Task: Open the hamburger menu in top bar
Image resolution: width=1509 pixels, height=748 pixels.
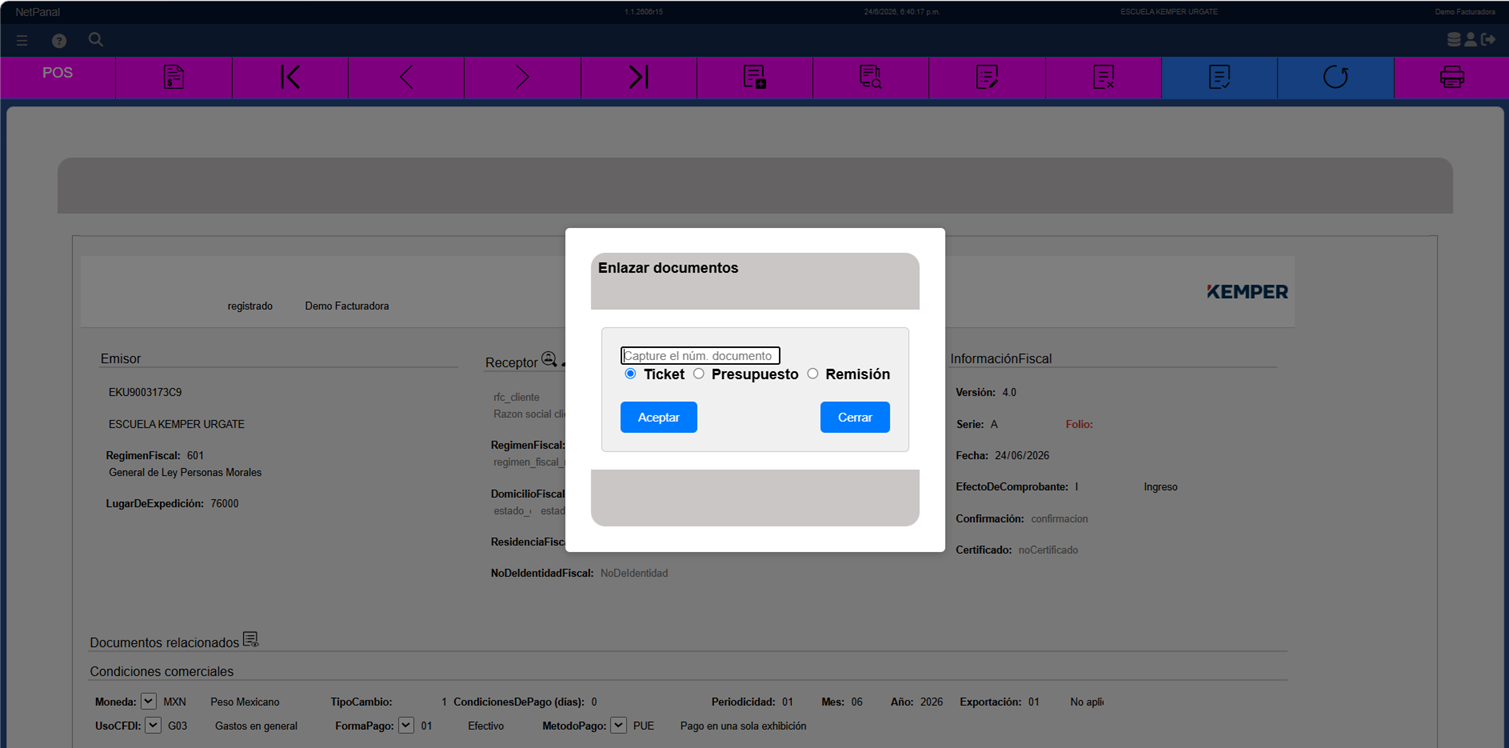Action: 22,41
